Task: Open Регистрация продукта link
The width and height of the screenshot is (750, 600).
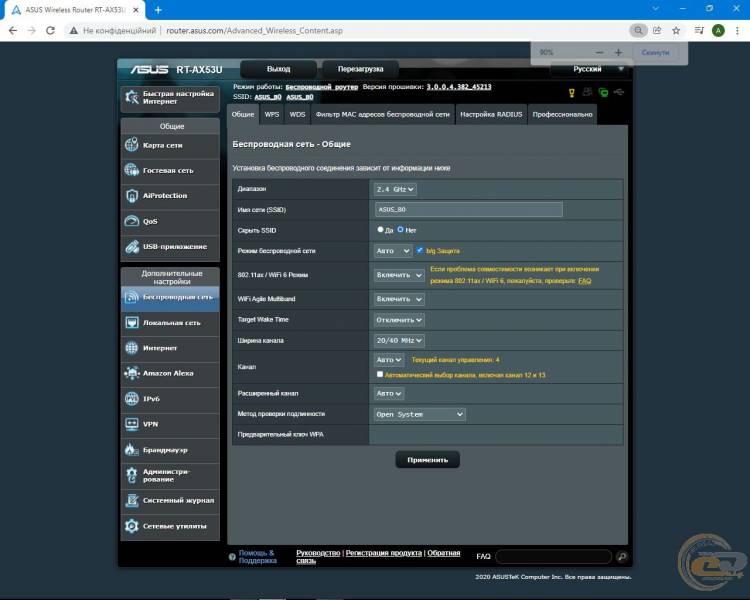Action: [x=384, y=553]
